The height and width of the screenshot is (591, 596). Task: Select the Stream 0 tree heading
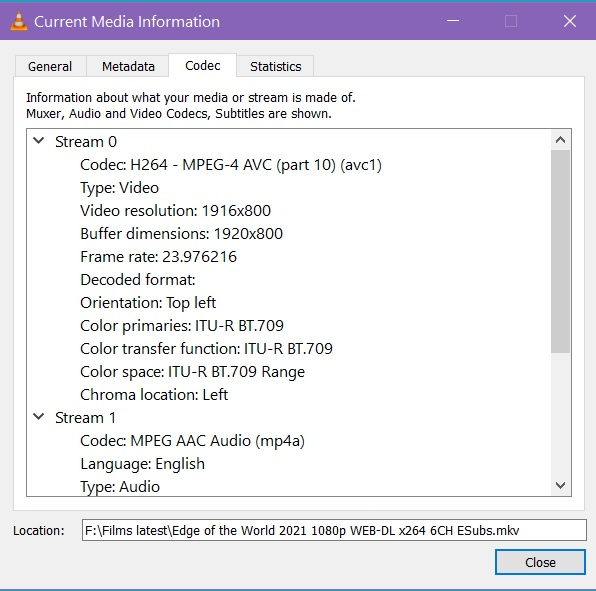[x=86, y=142]
